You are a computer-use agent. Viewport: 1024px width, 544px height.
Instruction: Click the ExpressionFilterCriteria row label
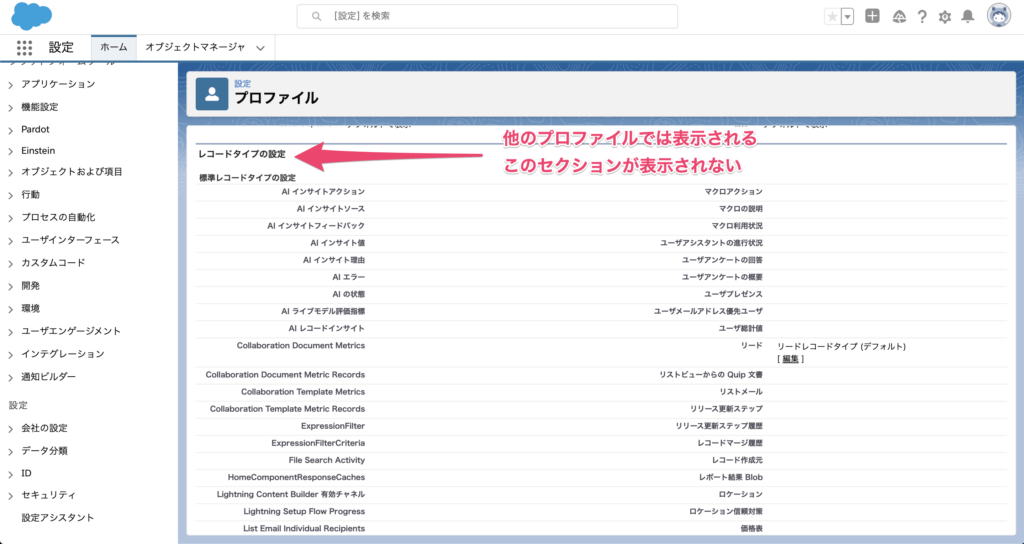[x=318, y=443]
